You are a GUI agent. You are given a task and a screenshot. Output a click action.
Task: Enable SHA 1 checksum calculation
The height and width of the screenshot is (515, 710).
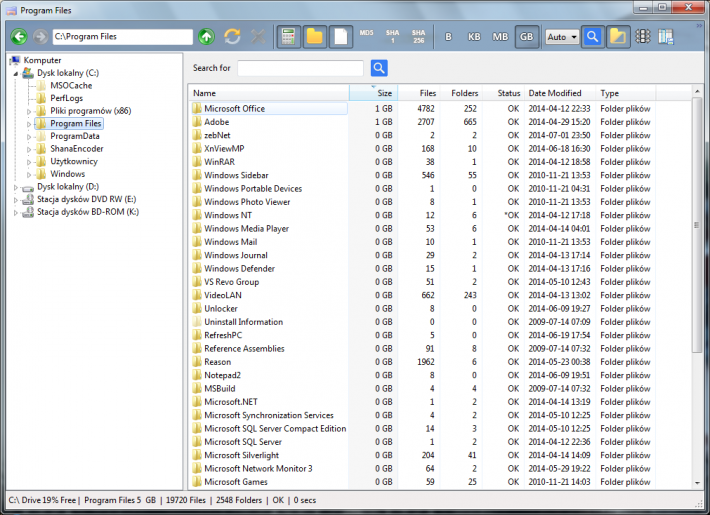[x=393, y=37]
